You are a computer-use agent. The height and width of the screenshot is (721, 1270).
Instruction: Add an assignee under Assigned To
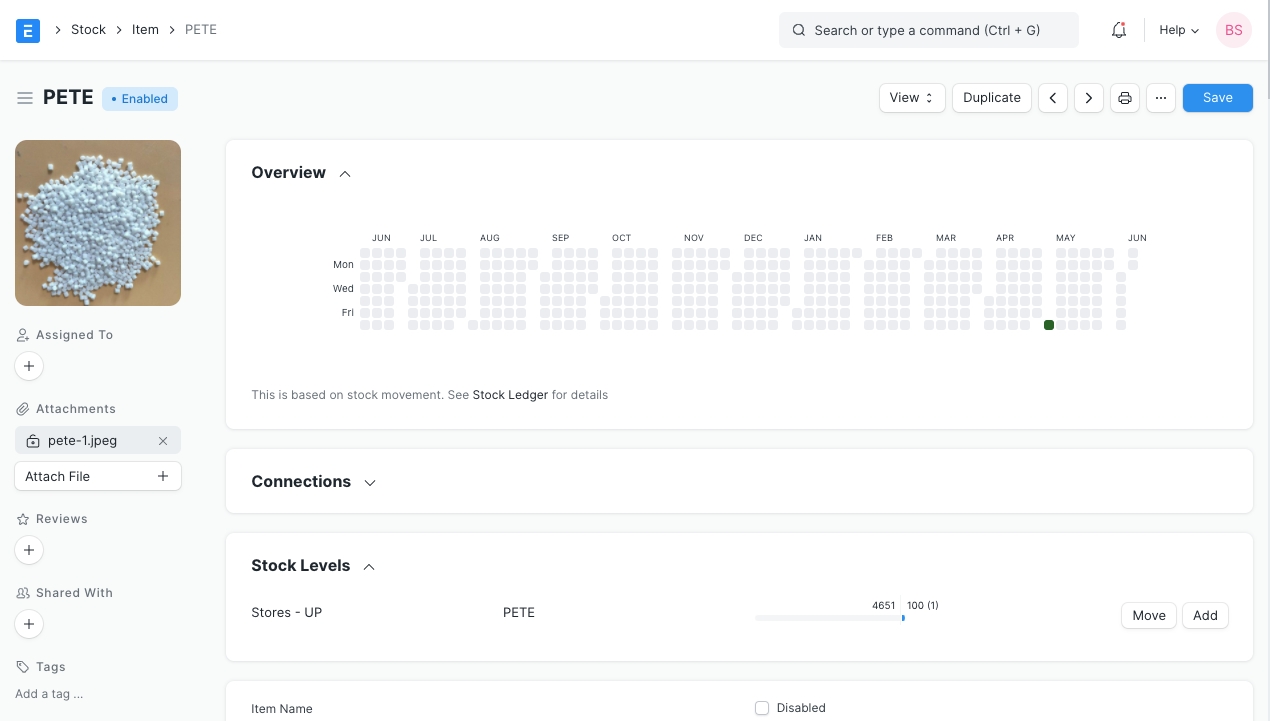click(x=29, y=366)
